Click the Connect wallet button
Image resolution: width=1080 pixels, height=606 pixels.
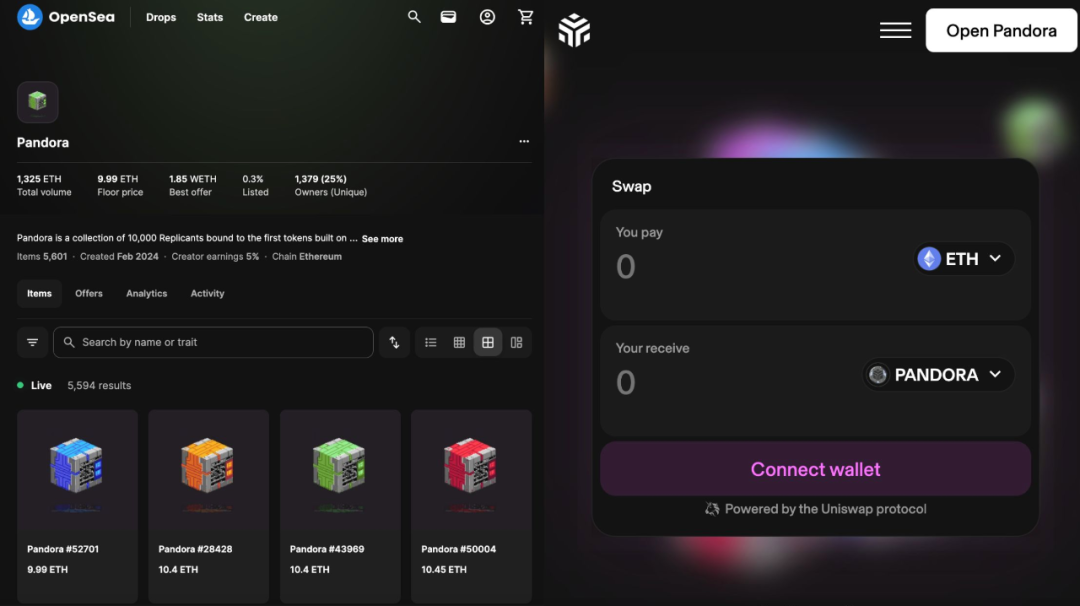coord(816,469)
